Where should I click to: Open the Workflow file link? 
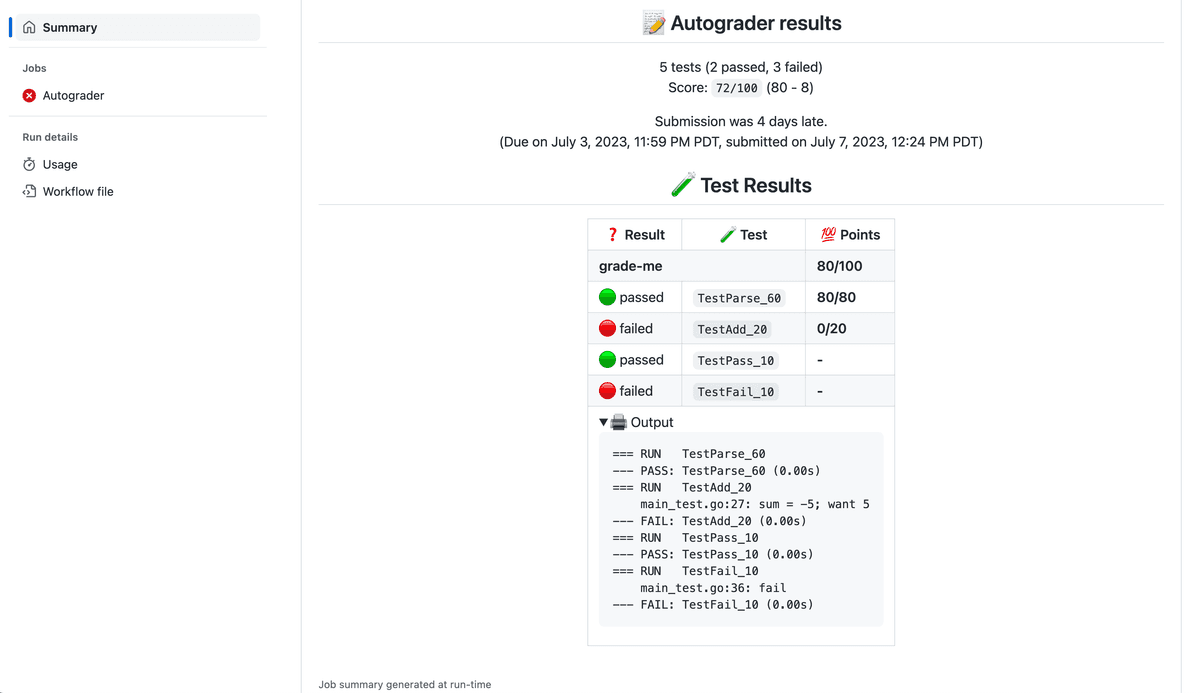click(78, 192)
